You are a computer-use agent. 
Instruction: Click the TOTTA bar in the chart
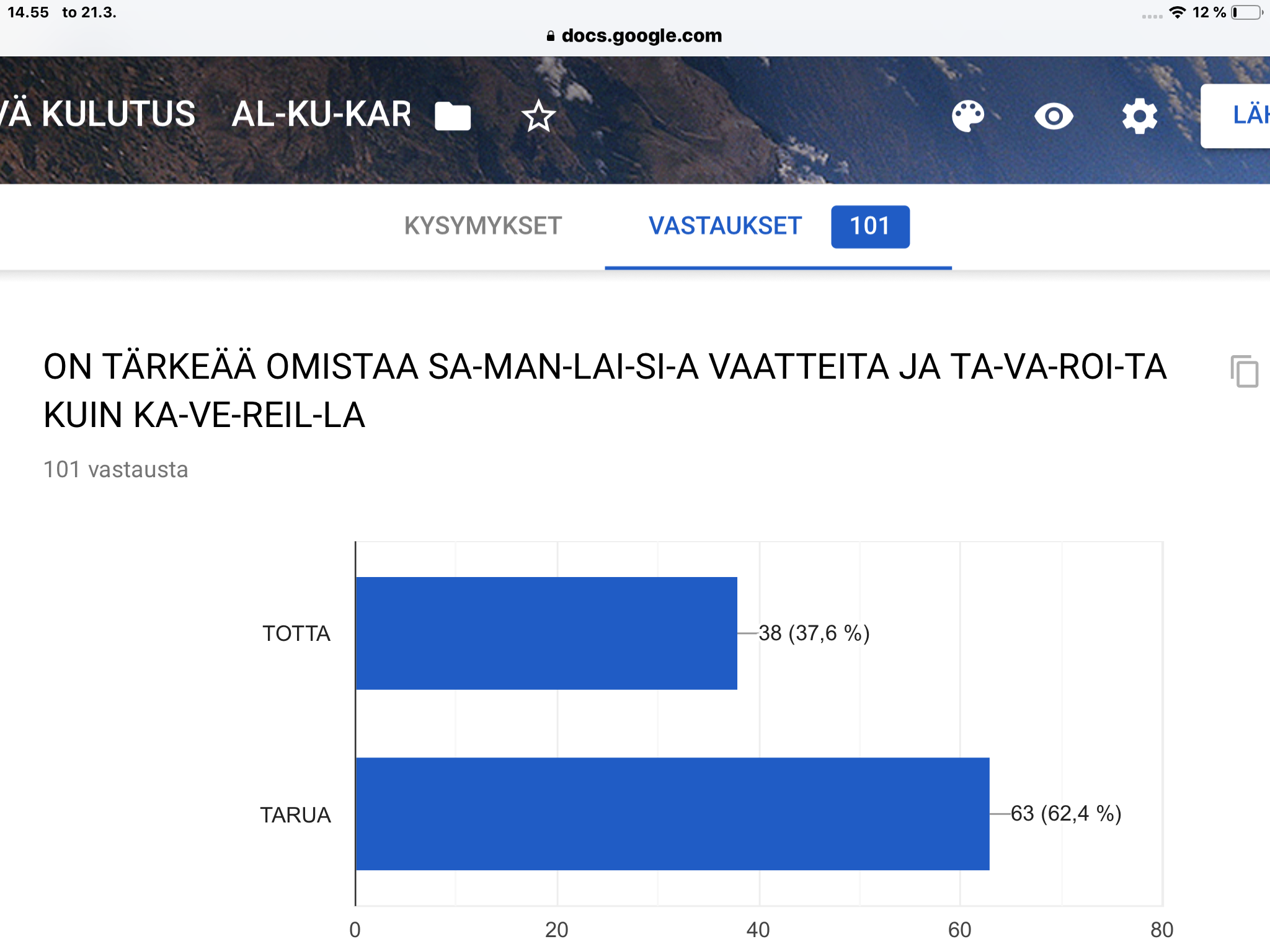pyautogui.click(x=546, y=633)
